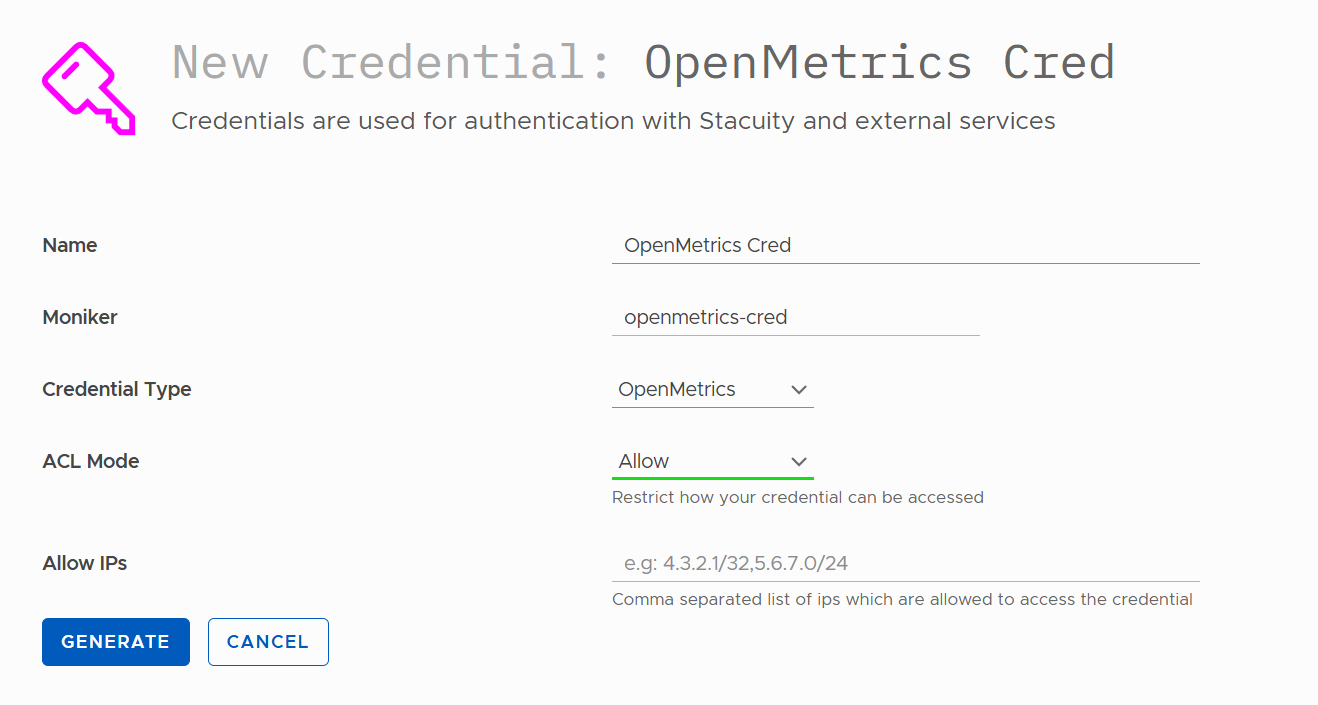Click the 'Comma separated list of ips' hint

pyautogui.click(x=902, y=600)
